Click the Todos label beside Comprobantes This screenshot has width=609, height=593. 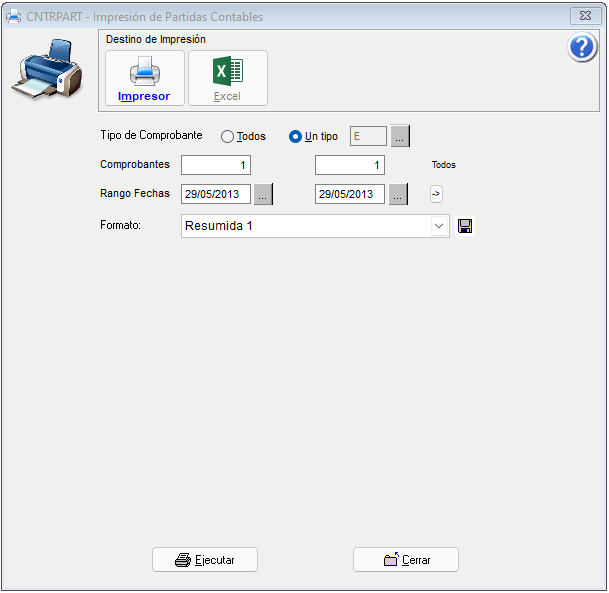tap(444, 165)
